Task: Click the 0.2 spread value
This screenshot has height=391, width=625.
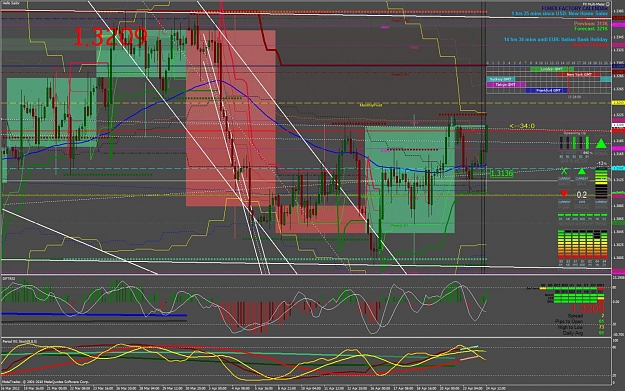Action: [x=582, y=195]
